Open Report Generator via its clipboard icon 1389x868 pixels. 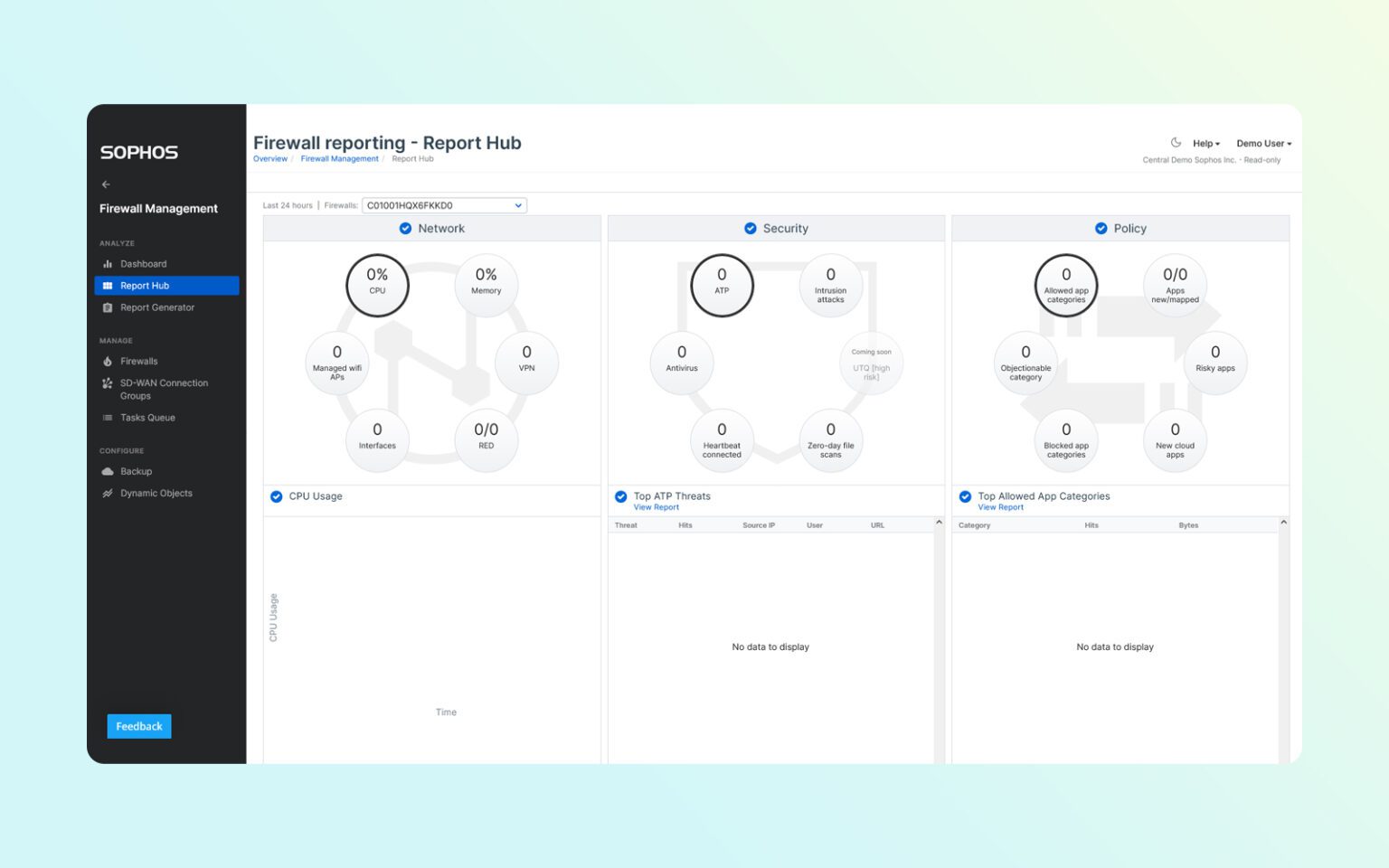pyautogui.click(x=107, y=307)
